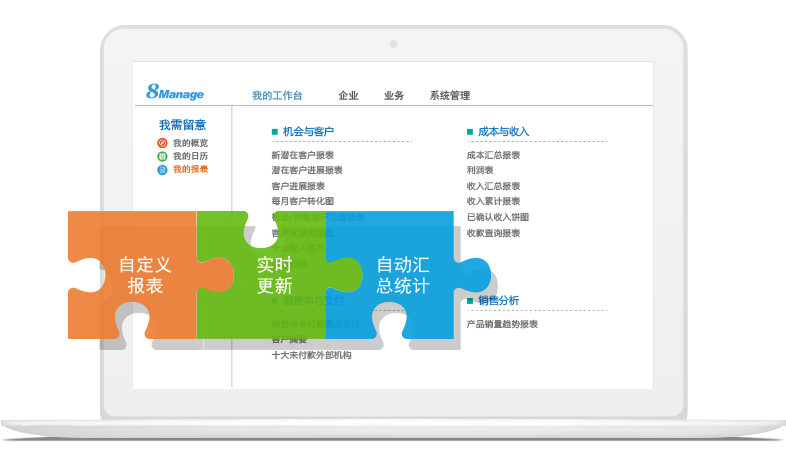Open 潜在客户进展报表
The image size is (786, 470).
coord(307,170)
